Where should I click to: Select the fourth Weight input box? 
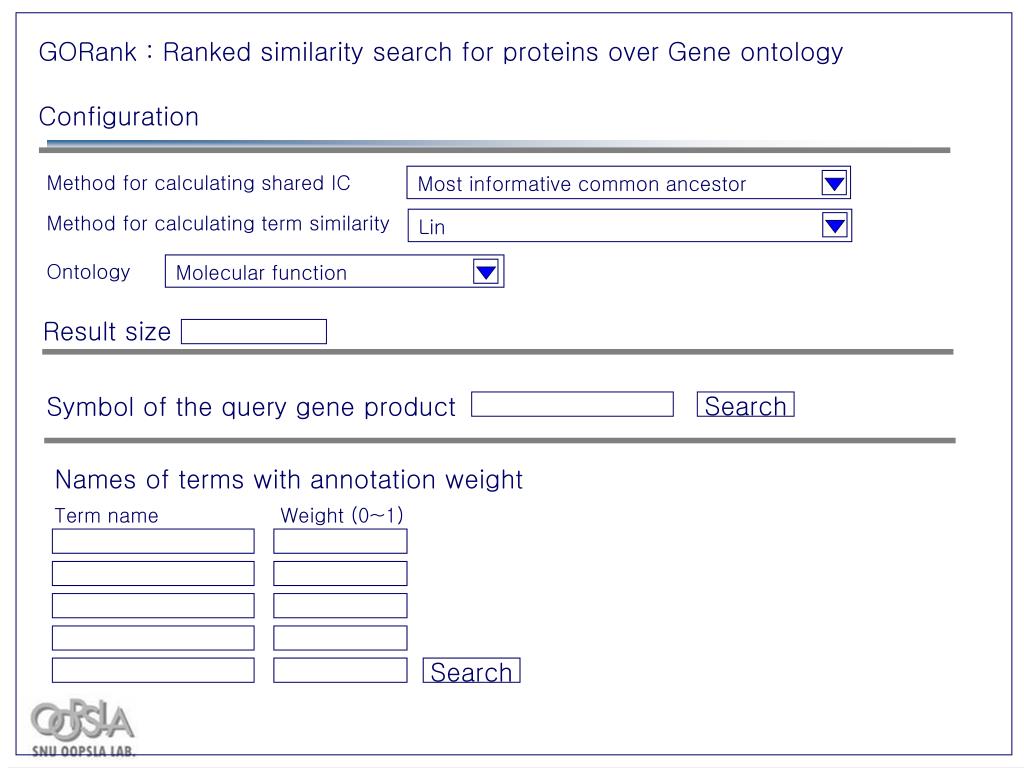click(x=340, y=637)
